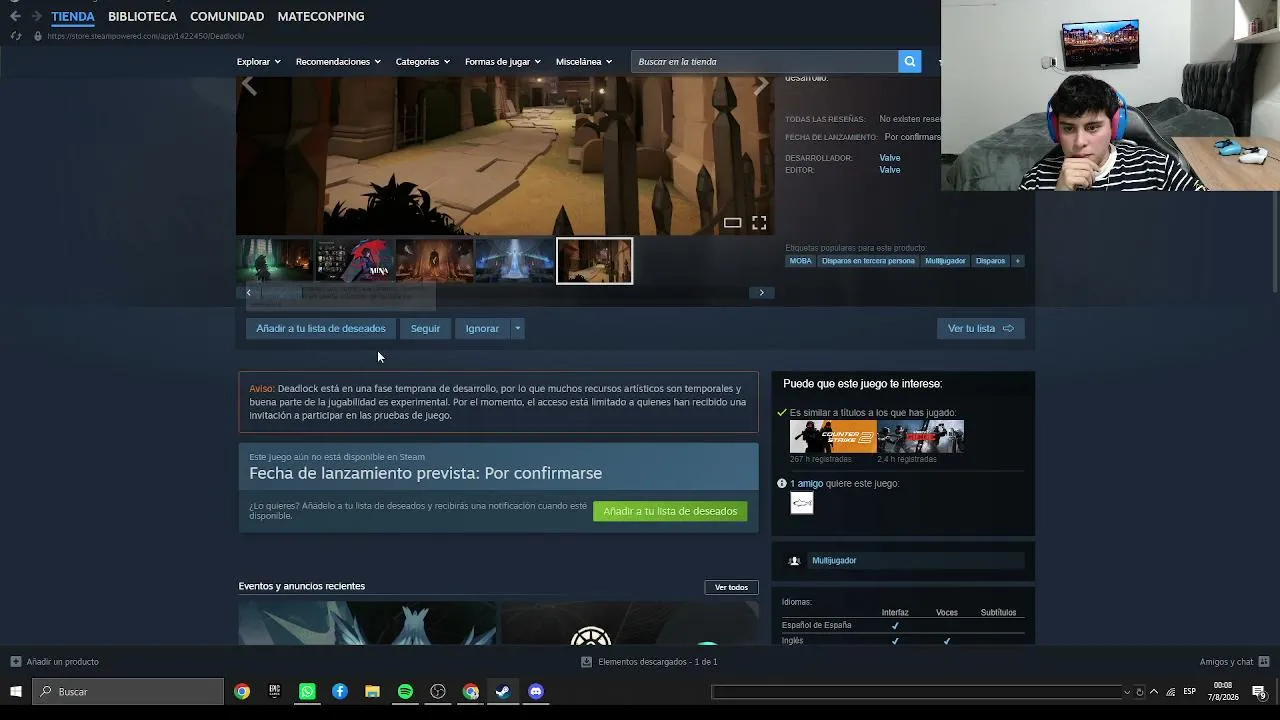Select the MOBA tag
Viewport: 1280px width, 720px height.
click(801, 261)
